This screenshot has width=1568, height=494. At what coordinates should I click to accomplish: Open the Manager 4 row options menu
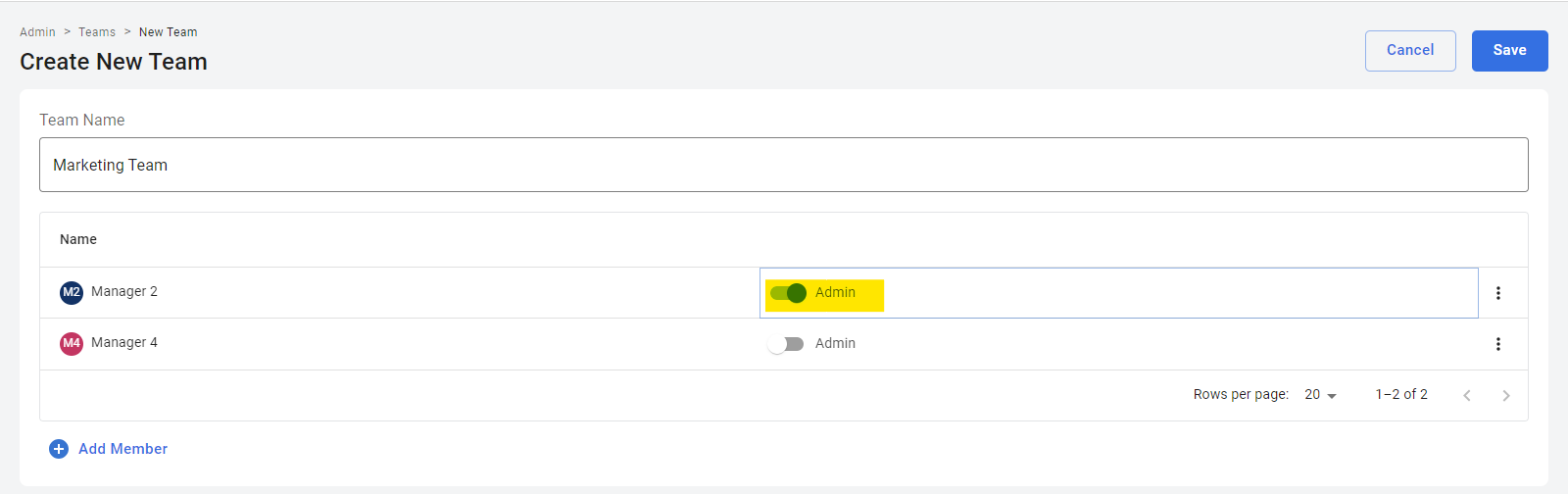coord(1498,344)
